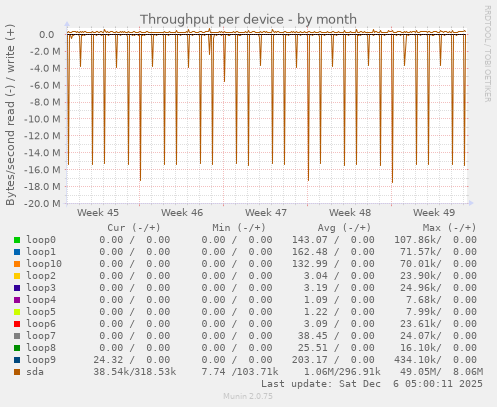Click the -20.0 M y-axis label
This screenshot has height=407, width=497.
click(42, 203)
